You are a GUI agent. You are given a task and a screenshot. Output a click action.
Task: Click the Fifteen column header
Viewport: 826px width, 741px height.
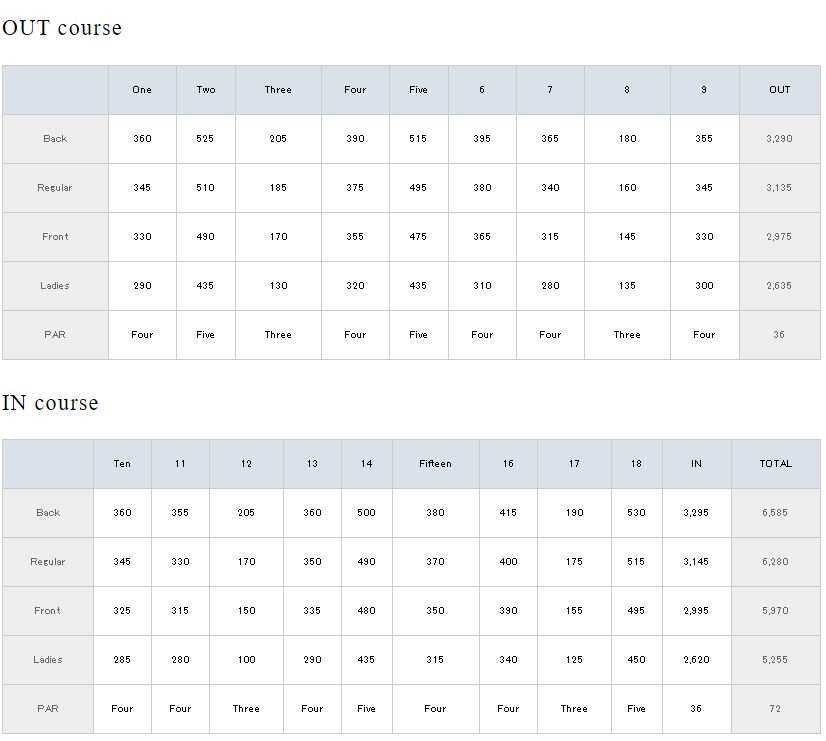pyautogui.click(x=435, y=464)
